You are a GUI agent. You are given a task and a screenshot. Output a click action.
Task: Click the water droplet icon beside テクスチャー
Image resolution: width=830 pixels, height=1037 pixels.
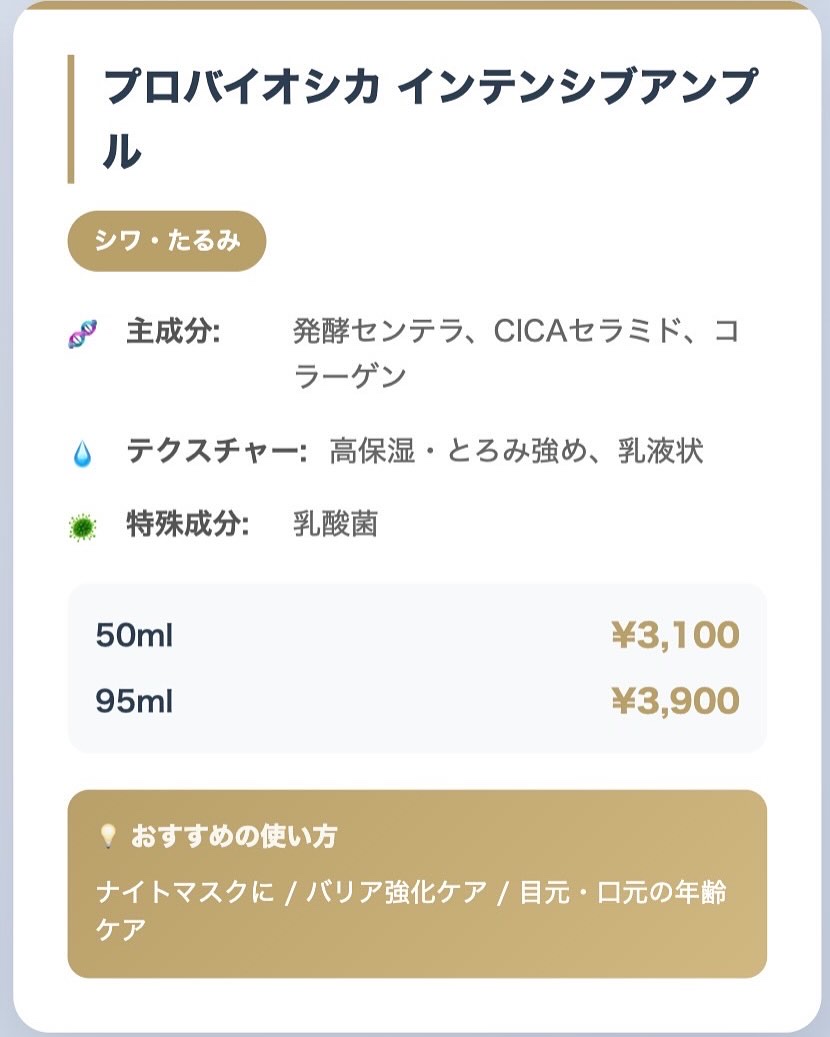82,454
